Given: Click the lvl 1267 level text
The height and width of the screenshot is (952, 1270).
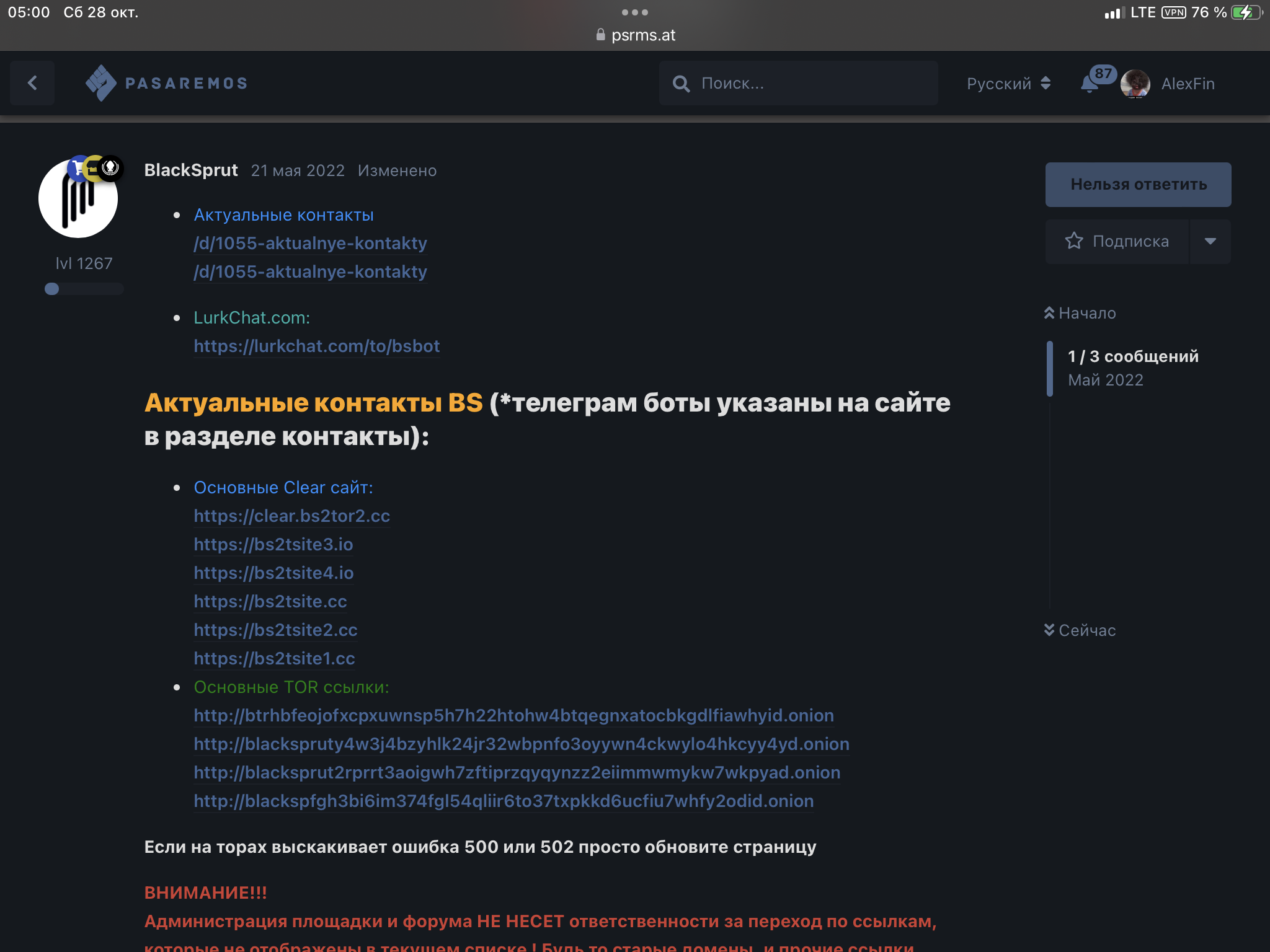Looking at the screenshot, I should pos(84,263).
